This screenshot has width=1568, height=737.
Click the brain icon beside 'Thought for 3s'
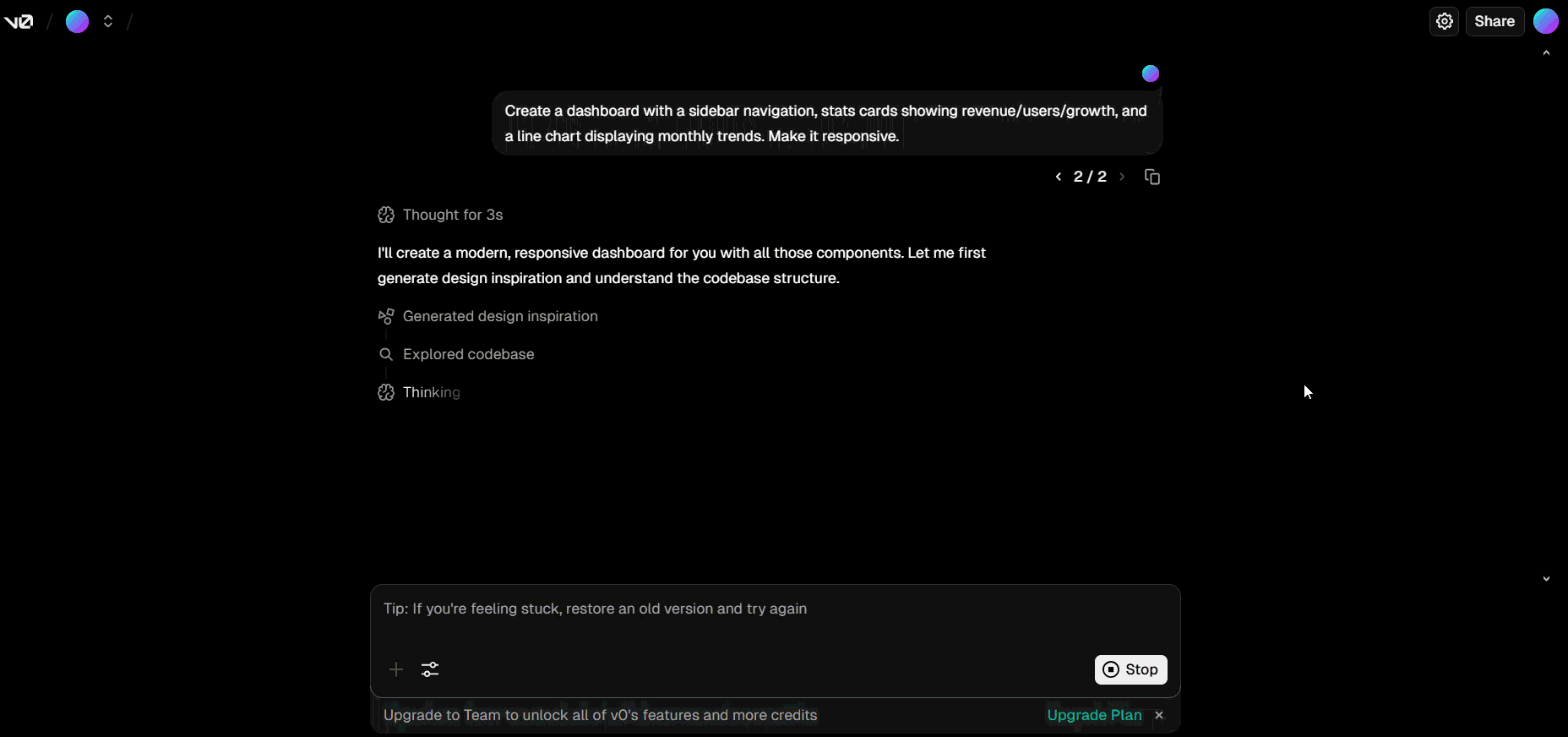386,215
